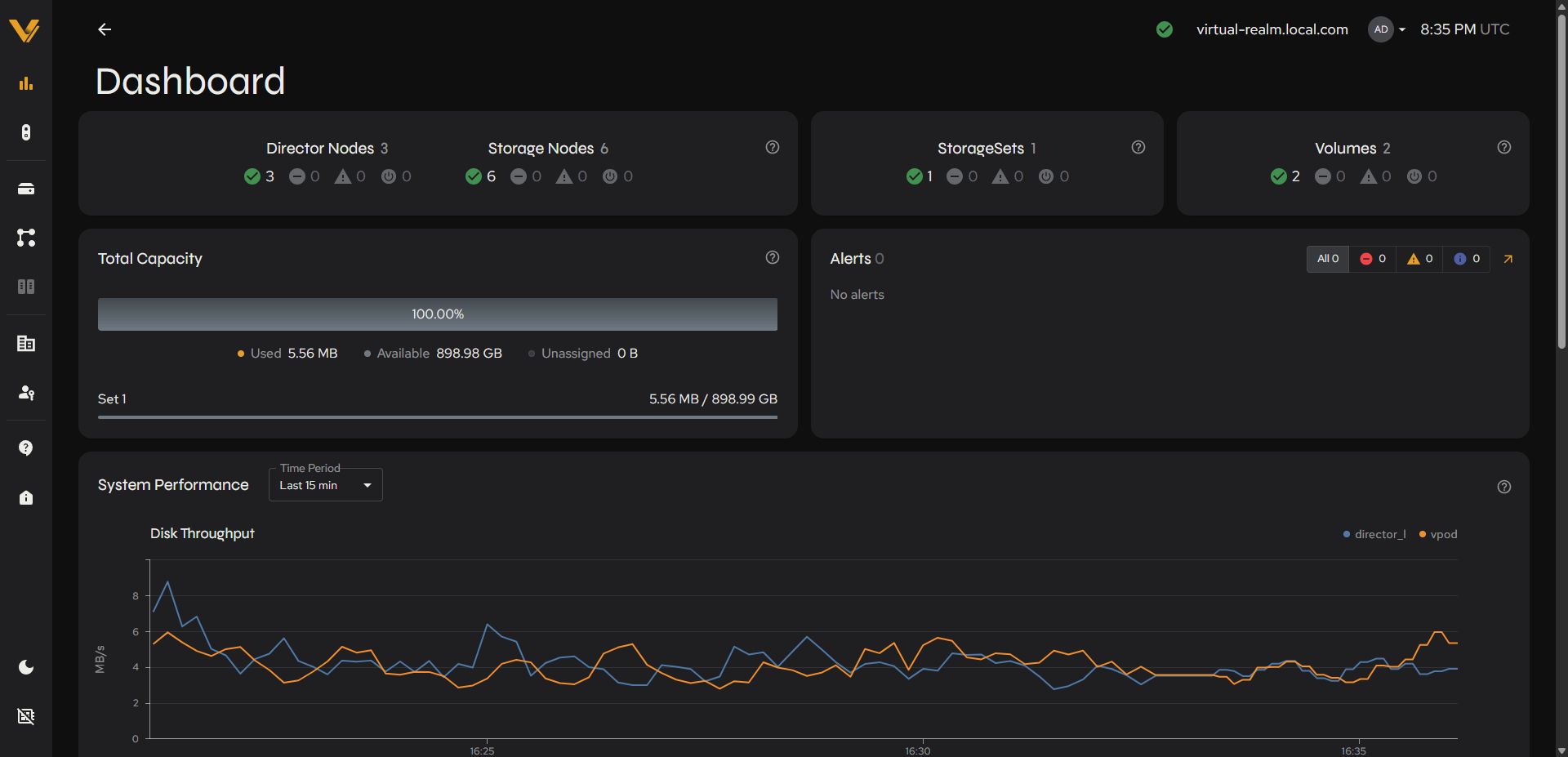
Task: Click healthy Volumes count 2
Action: tap(1285, 176)
